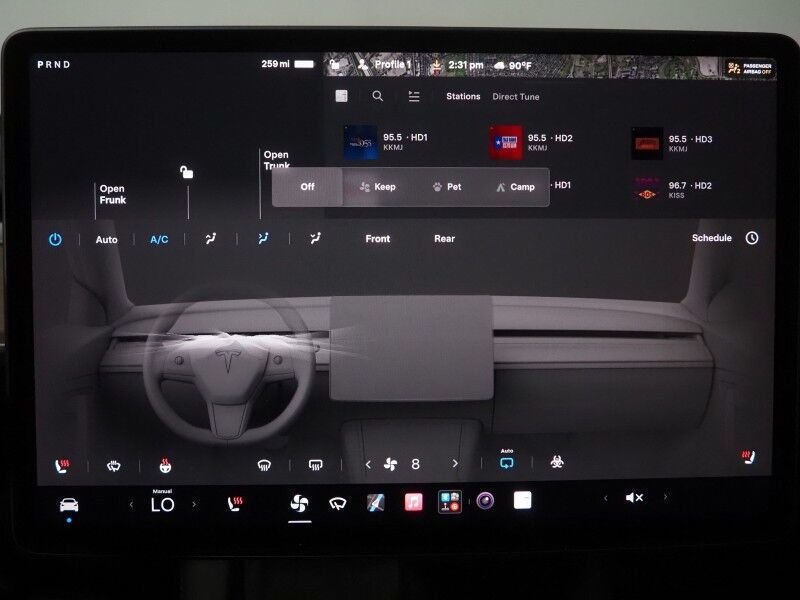The width and height of the screenshot is (800, 600).
Task: Open the dashcam camera app
Action: coord(485,501)
